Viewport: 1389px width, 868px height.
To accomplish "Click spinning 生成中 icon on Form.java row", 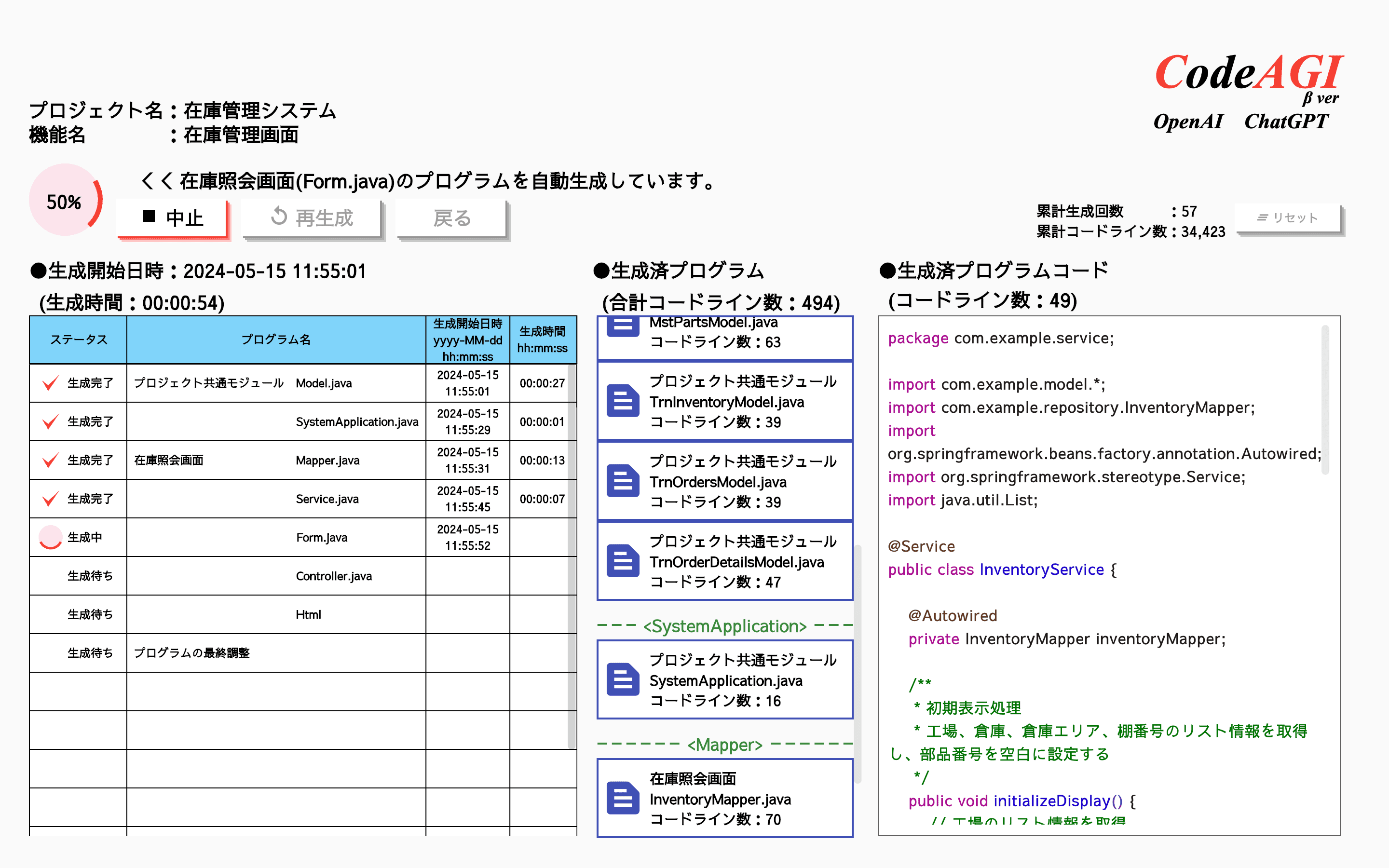I will click(x=51, y=537).
